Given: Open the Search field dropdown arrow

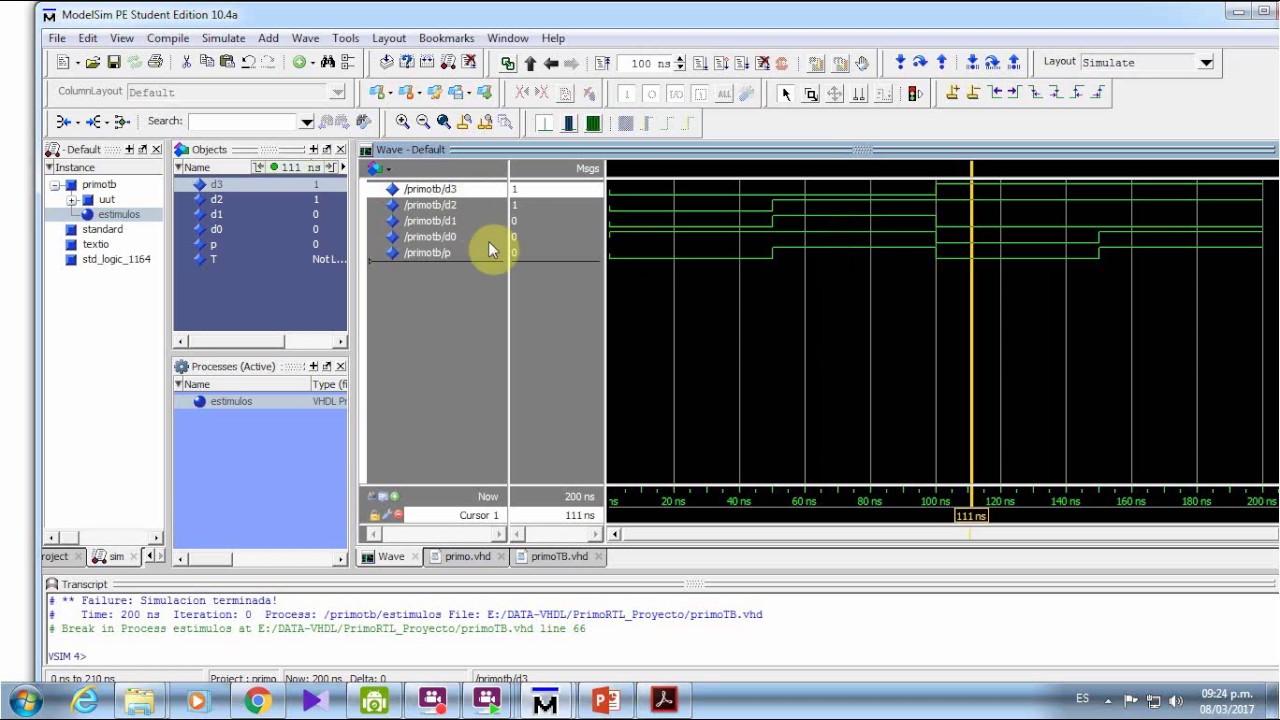Looking at the screenshot, I should (x=306, y=122).
